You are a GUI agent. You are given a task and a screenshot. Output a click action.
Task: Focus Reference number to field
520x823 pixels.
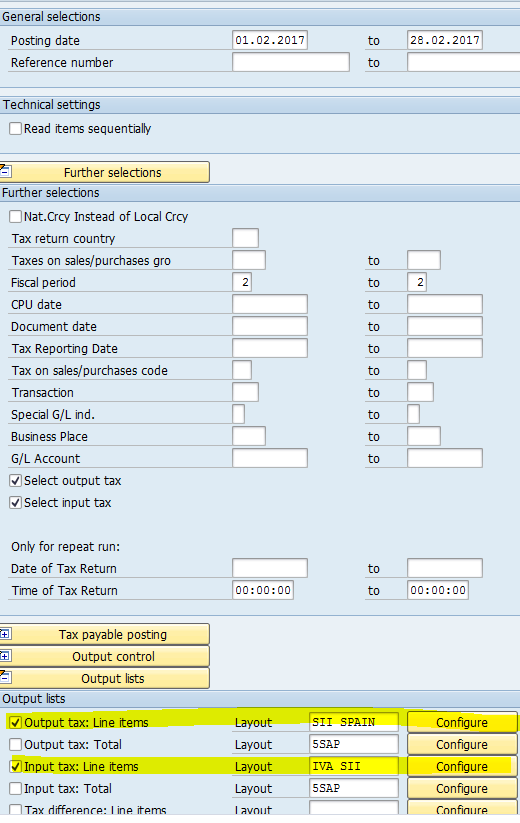click(463, 62)
